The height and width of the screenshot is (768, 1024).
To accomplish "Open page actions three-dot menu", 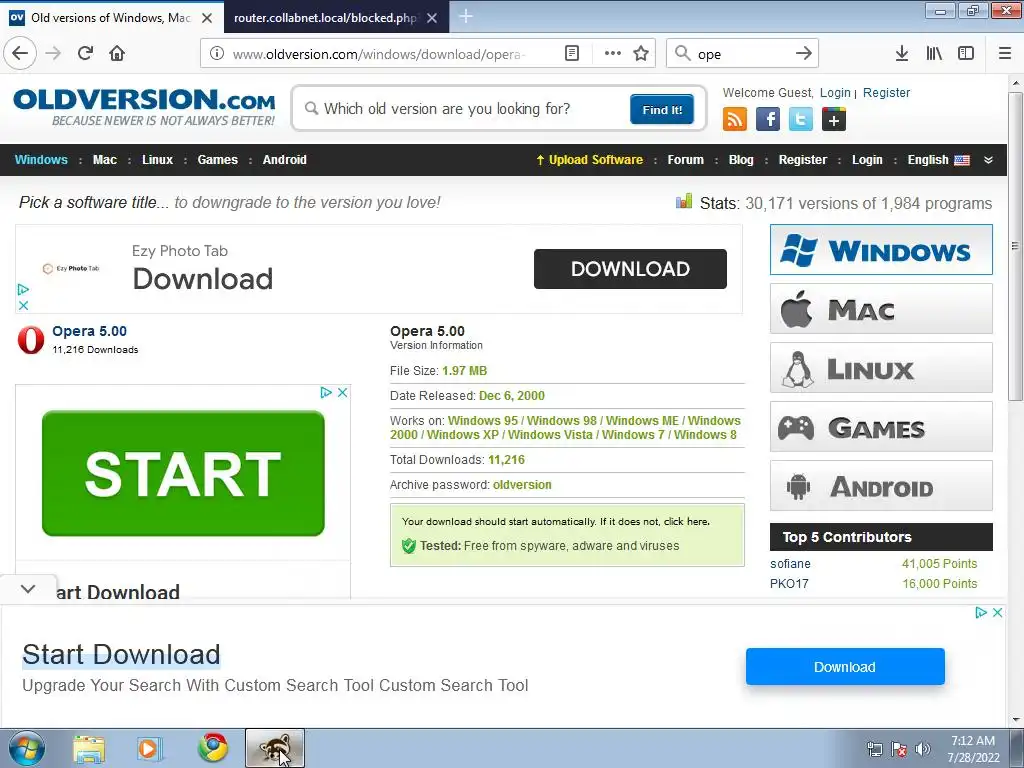I will [613, 54].
